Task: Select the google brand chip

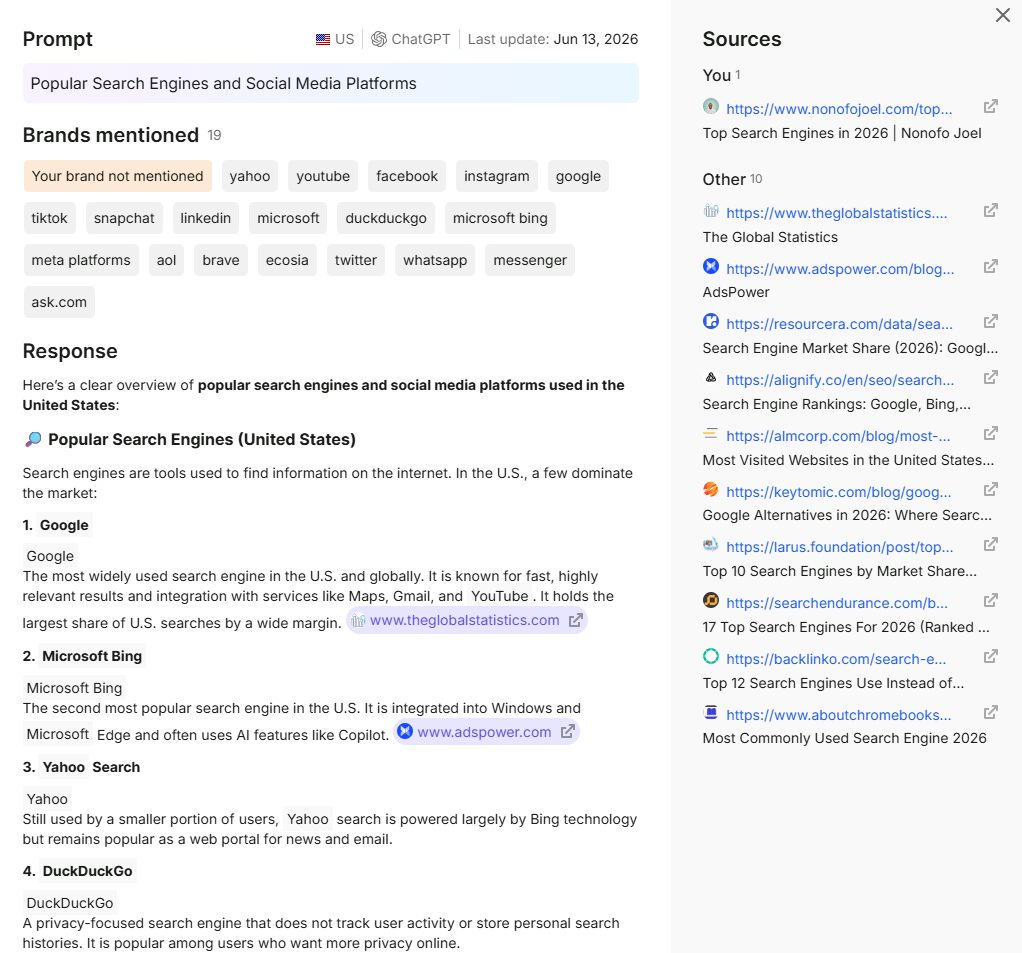Action: [578, 176]
